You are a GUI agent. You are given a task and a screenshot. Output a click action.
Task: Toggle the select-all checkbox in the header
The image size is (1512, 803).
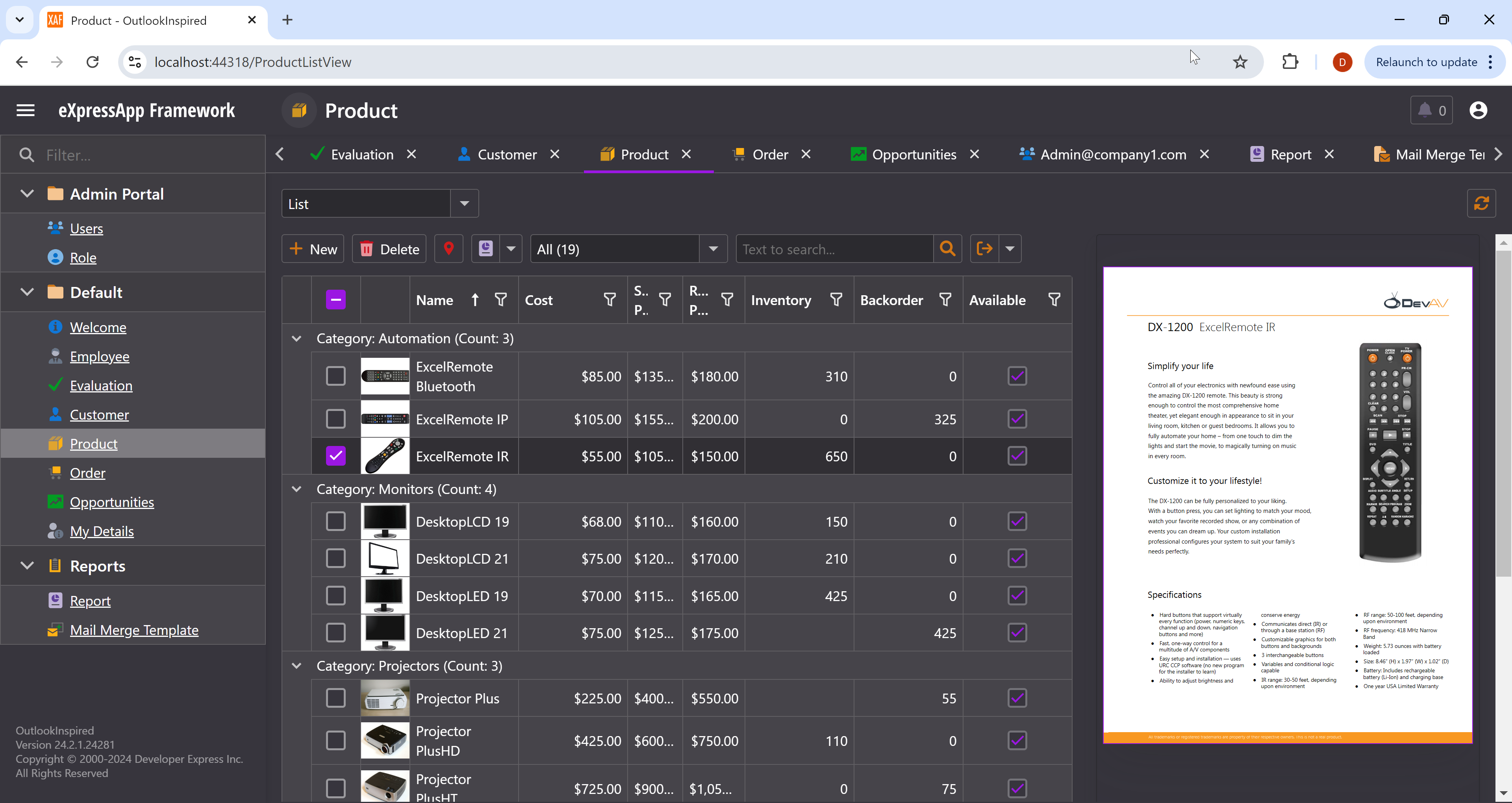[336, 300]
